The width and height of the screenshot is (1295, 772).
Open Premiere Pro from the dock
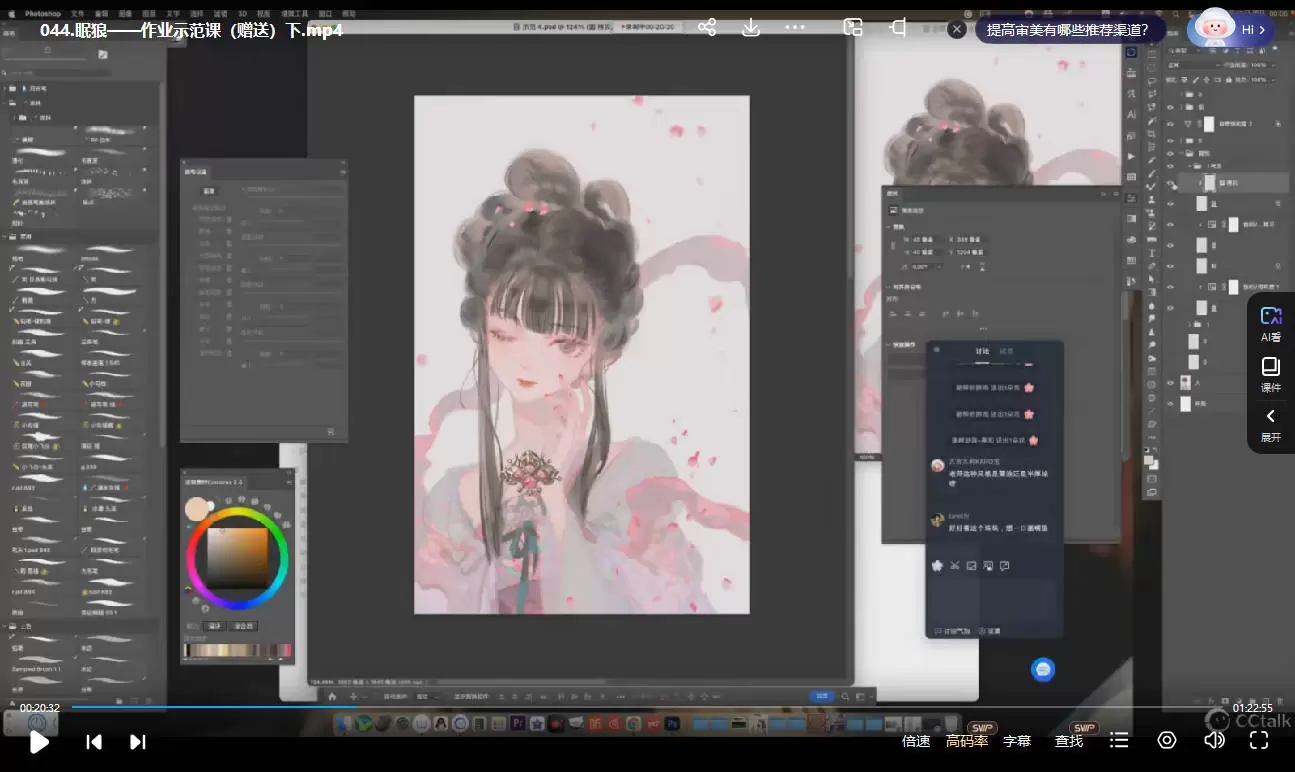519,723
